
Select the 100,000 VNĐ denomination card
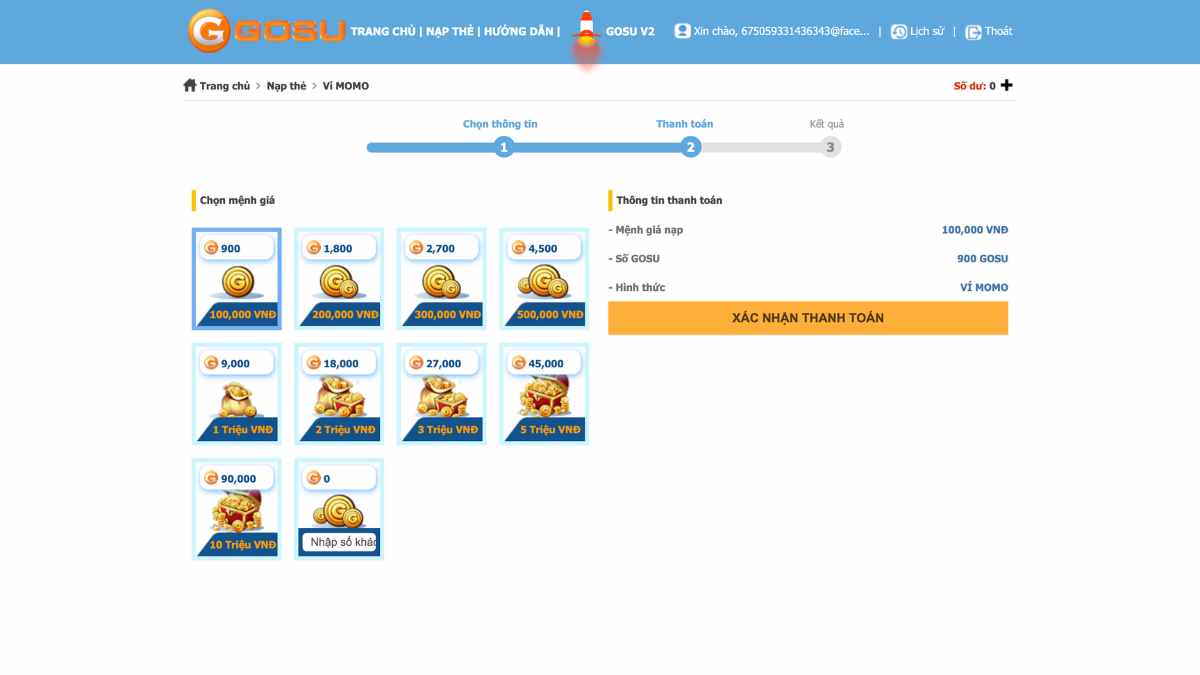[x=237, y=279]
